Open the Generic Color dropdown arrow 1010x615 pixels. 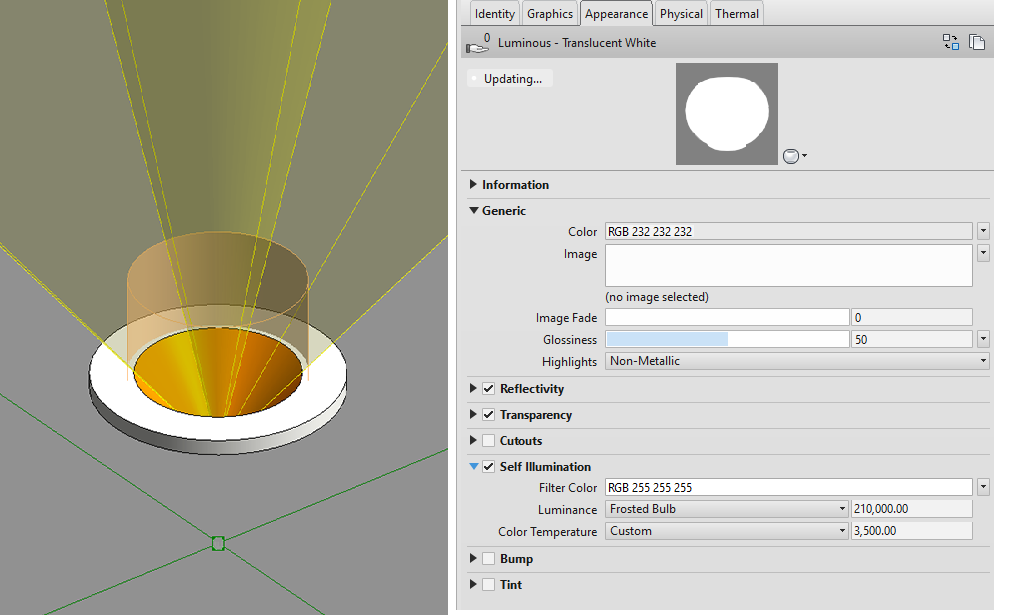click(983, 231)
